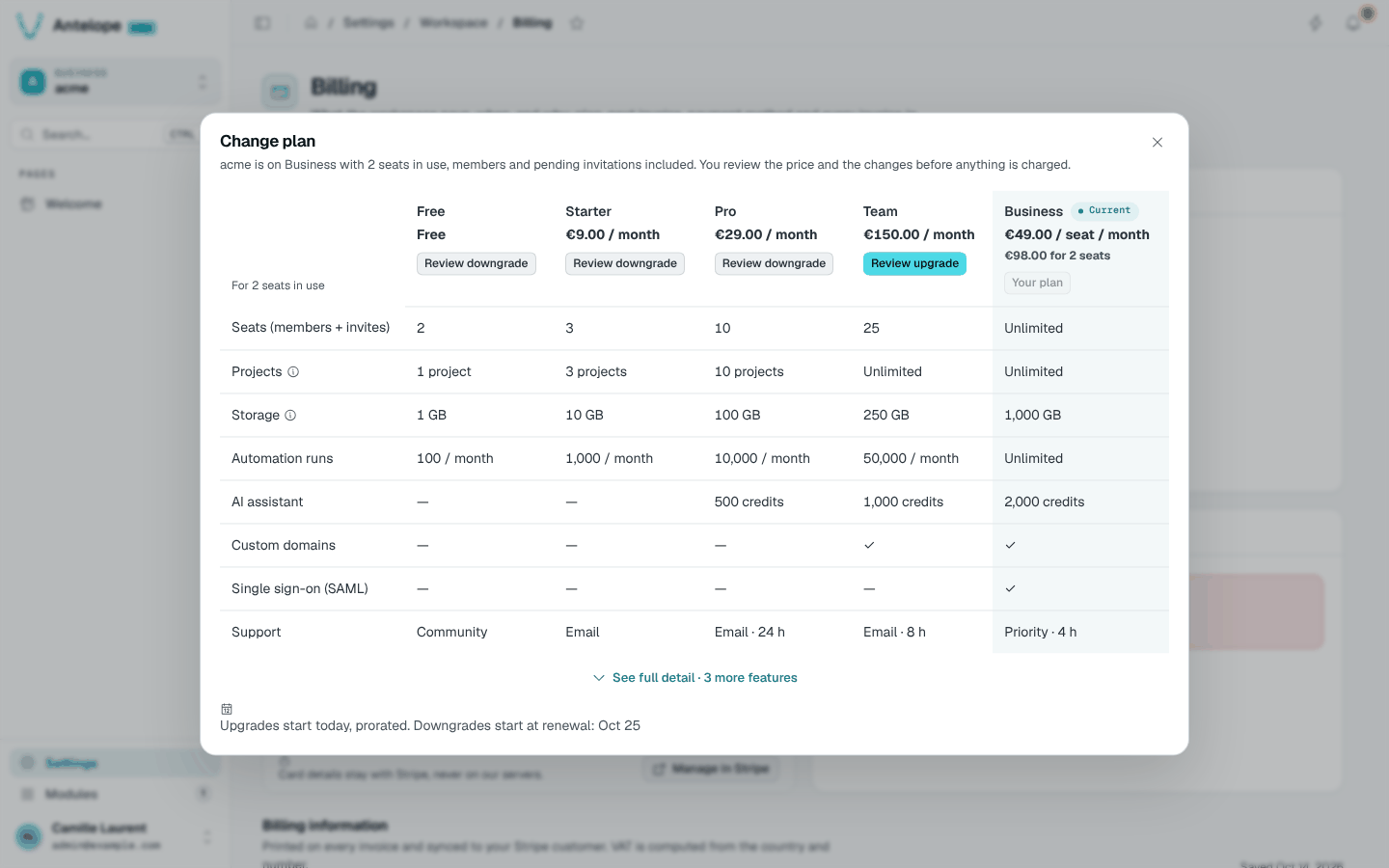The width and height of the screenshot is (1389, 868).
Task: Click '50,000 / month' automation cell
Action: [x=911, y=459]
